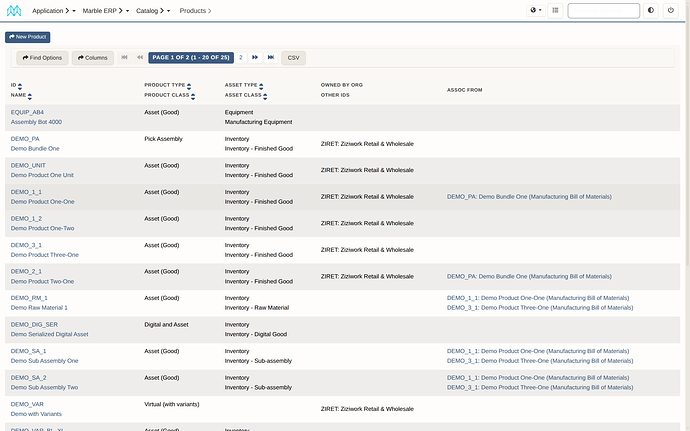This screenshot has width=690, height=431.
Task: Click 'Inventory - Digital Good' text
Action: point(256,334)
